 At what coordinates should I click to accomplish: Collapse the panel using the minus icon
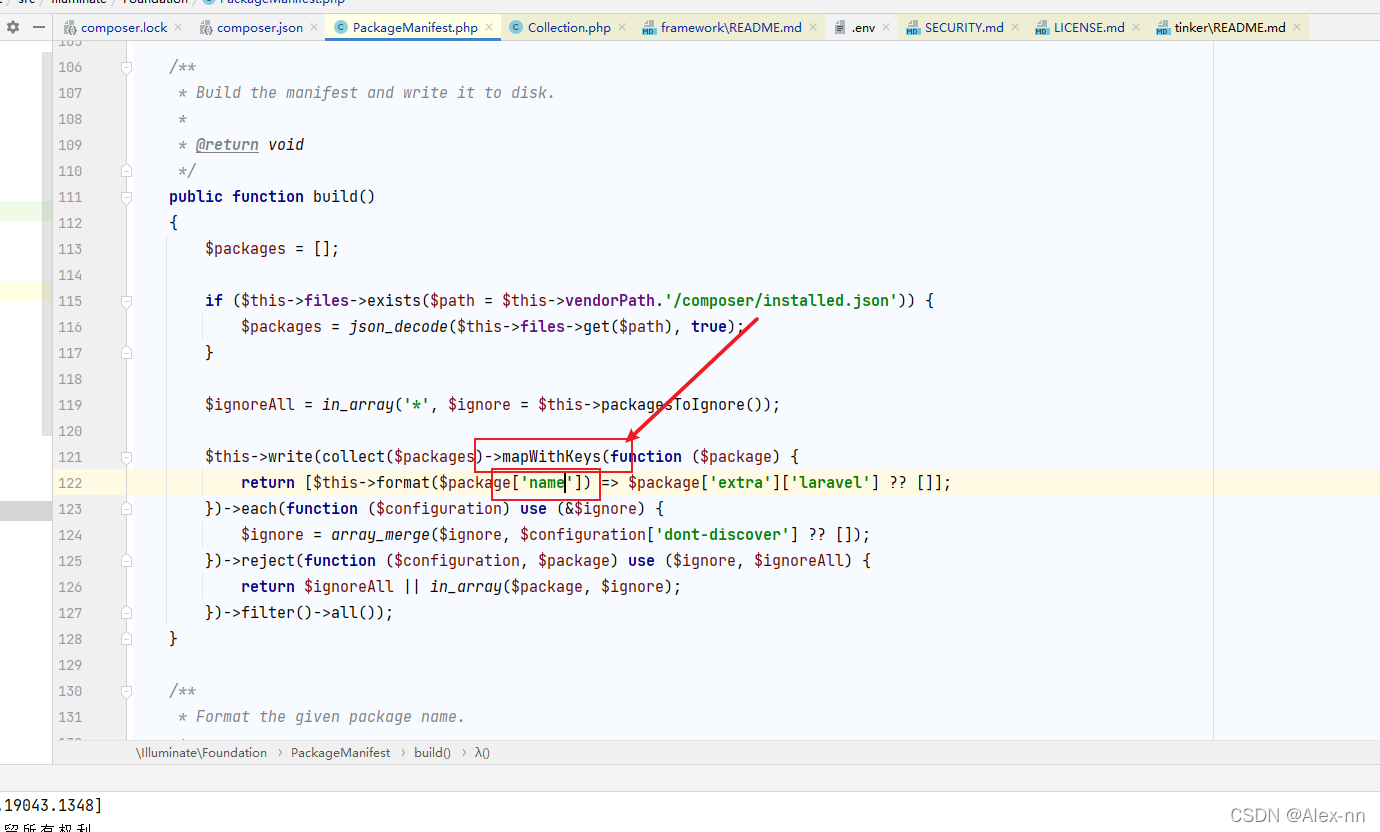click(x=38, y=27)
